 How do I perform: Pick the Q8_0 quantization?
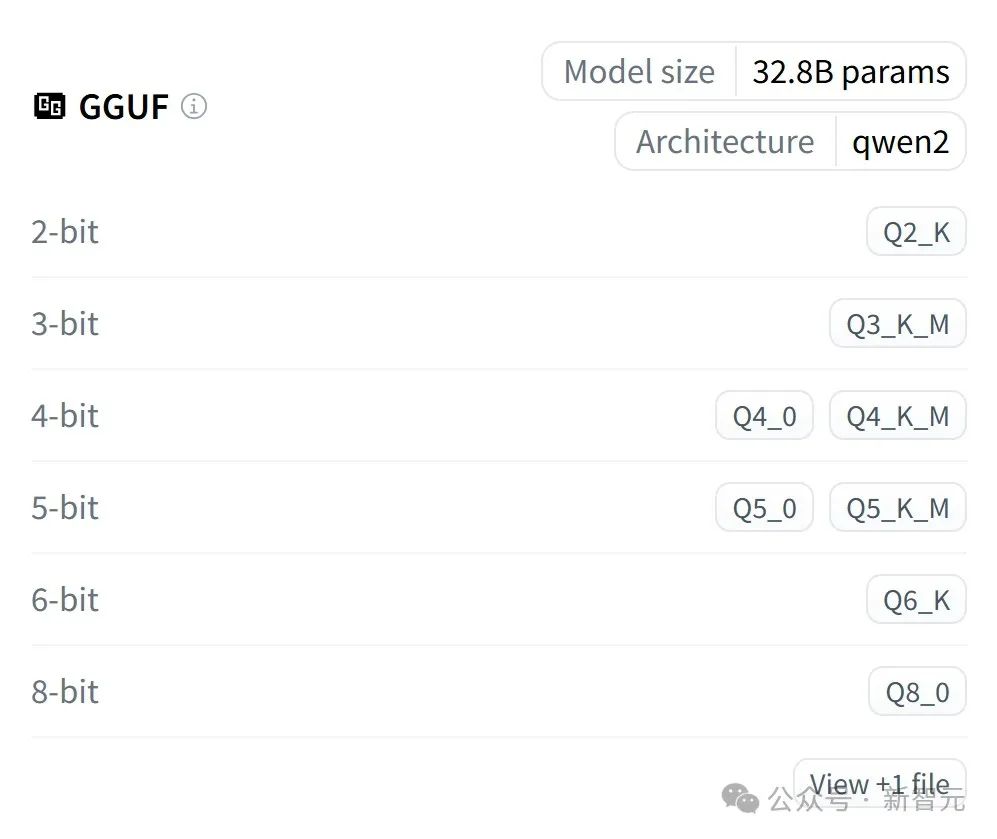[918, 692]
